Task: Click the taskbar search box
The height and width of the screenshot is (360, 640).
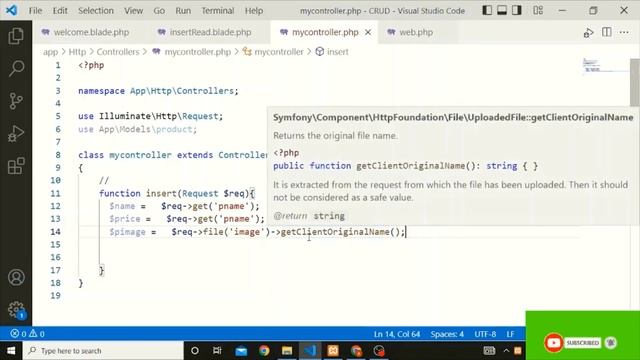Action: (x=103, y=351)
